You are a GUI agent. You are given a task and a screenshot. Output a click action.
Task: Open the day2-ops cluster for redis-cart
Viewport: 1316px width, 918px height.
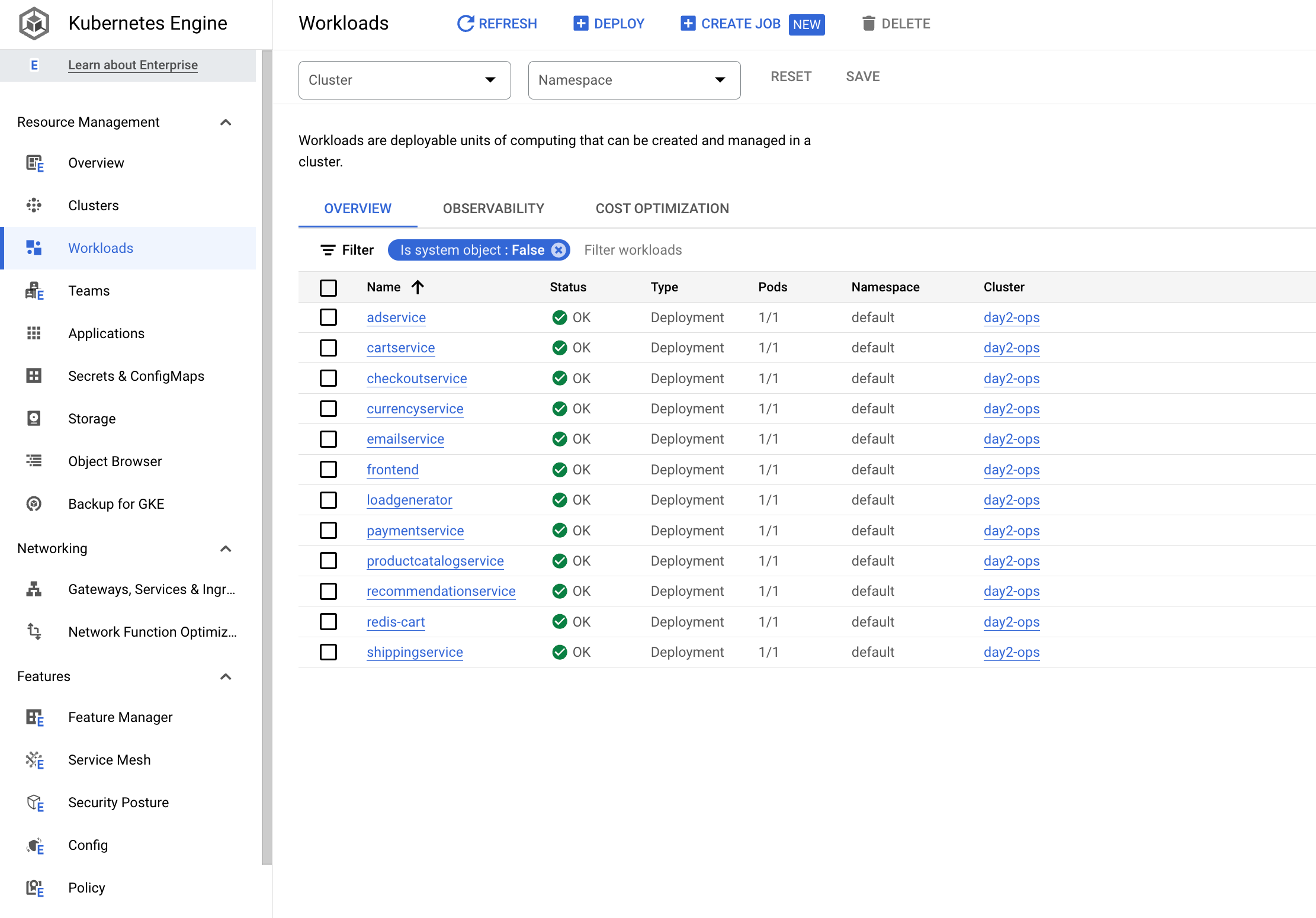(x=1011, y=621)
